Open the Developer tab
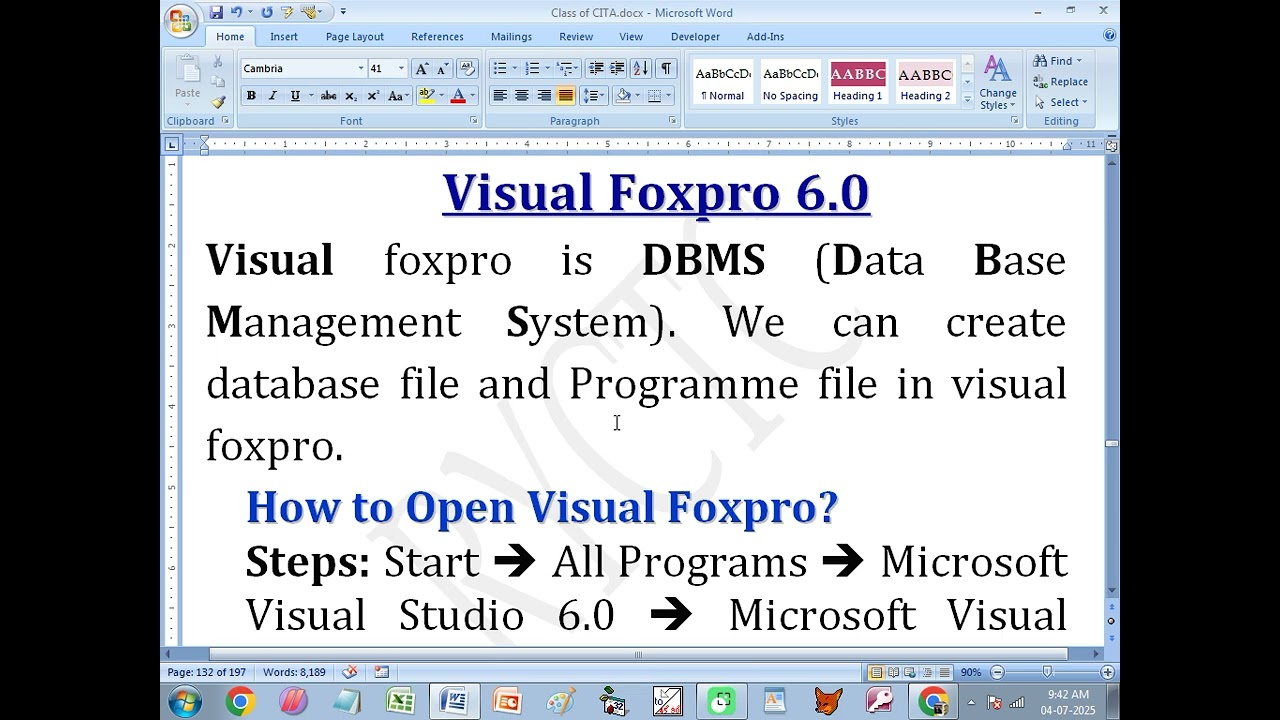The image size is (1280, 720). (x=695, y=37)
